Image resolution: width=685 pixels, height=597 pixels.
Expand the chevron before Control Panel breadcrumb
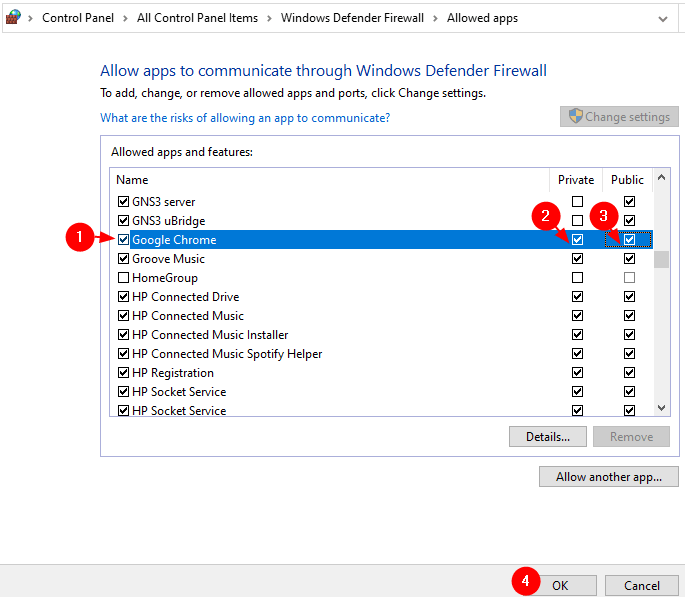point(31,18)
